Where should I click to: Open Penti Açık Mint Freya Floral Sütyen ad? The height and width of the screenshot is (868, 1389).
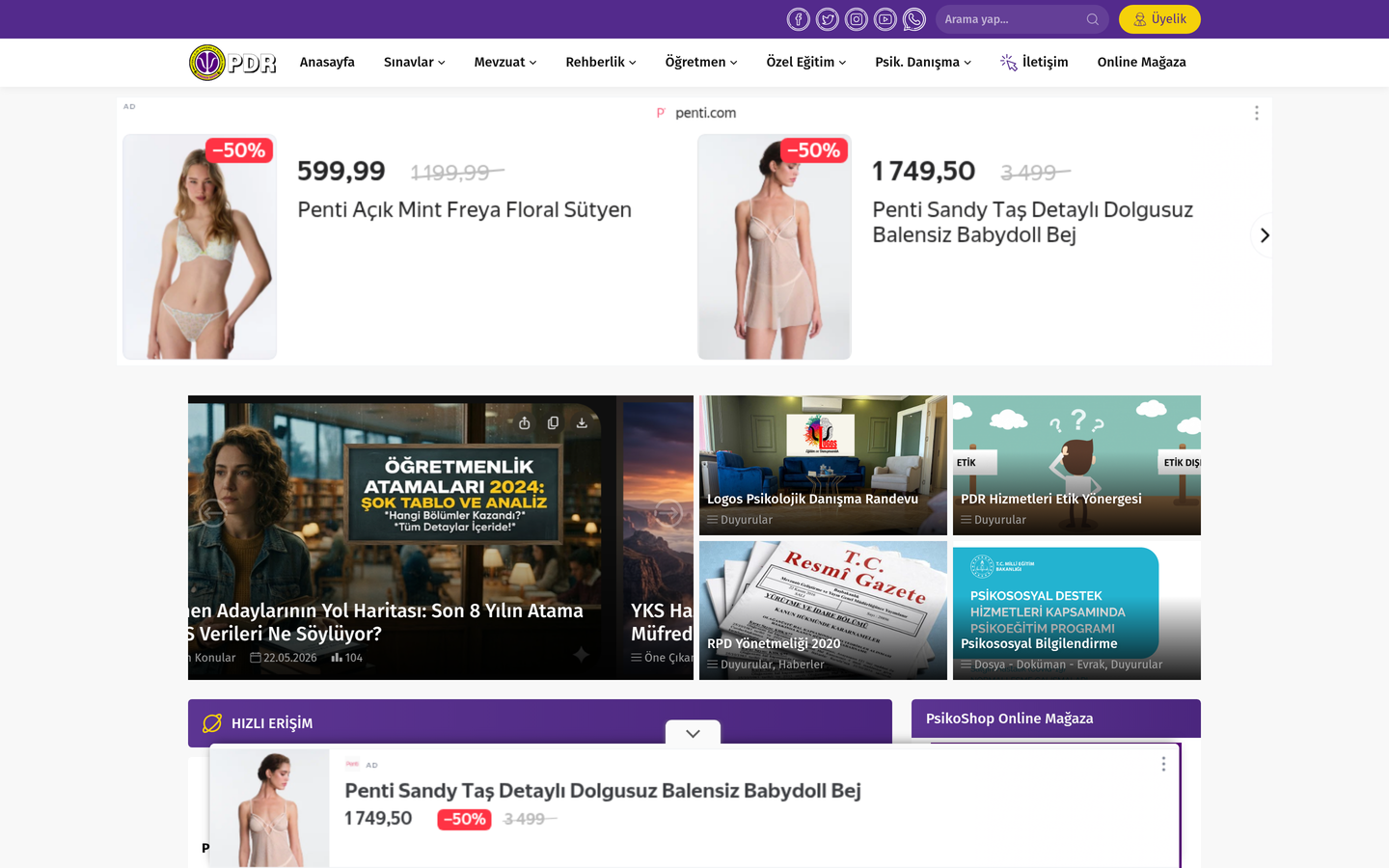click(464, 209)
